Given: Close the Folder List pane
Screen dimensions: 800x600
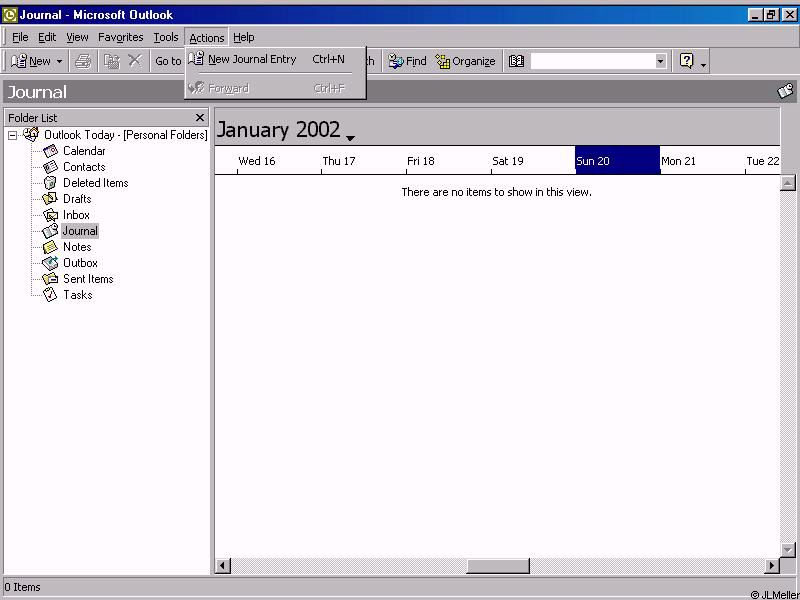Looking at the screenshot, I should [x=199, y=118].
